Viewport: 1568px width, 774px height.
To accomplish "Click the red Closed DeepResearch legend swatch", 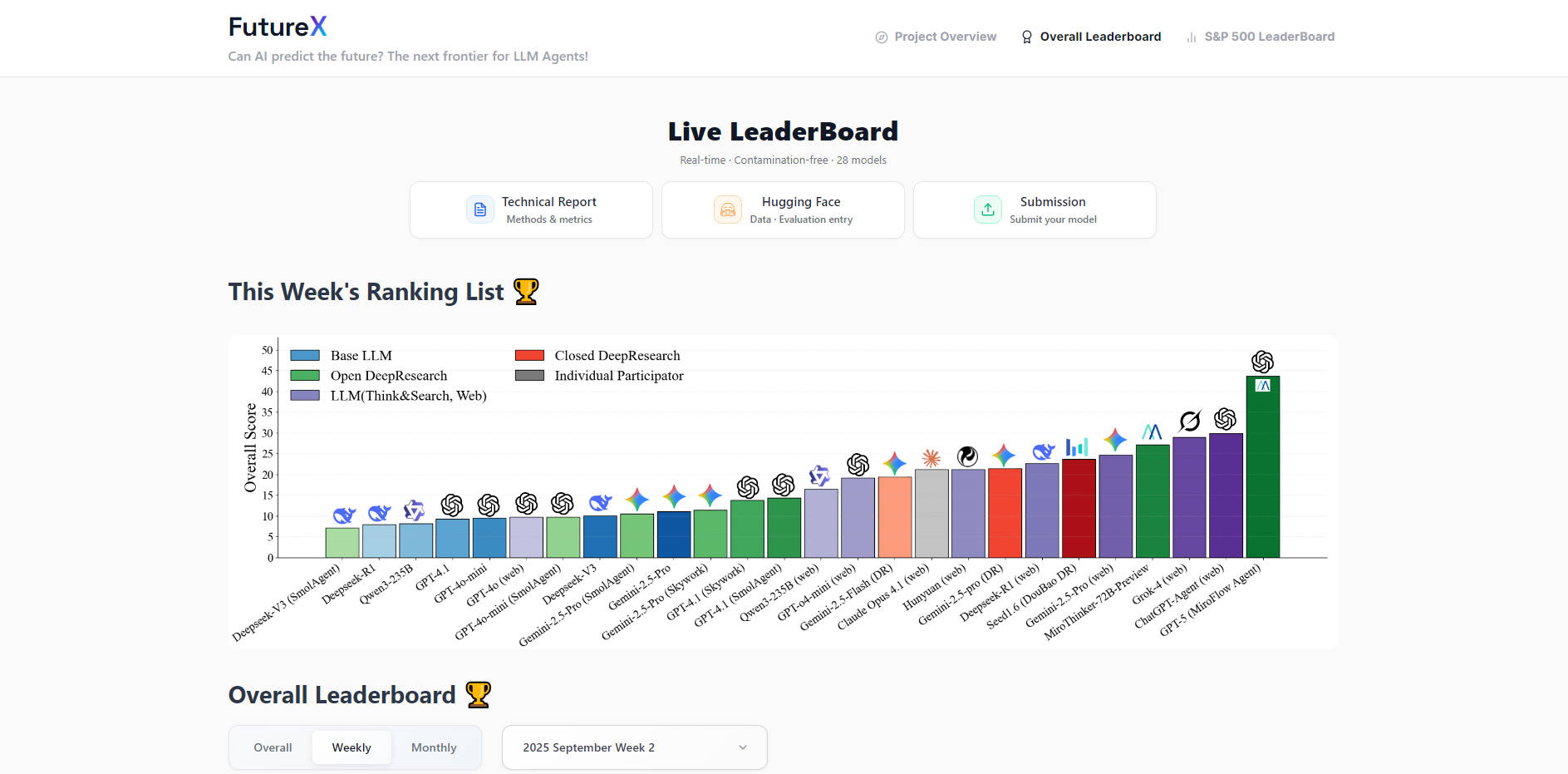I will point(529,356).
